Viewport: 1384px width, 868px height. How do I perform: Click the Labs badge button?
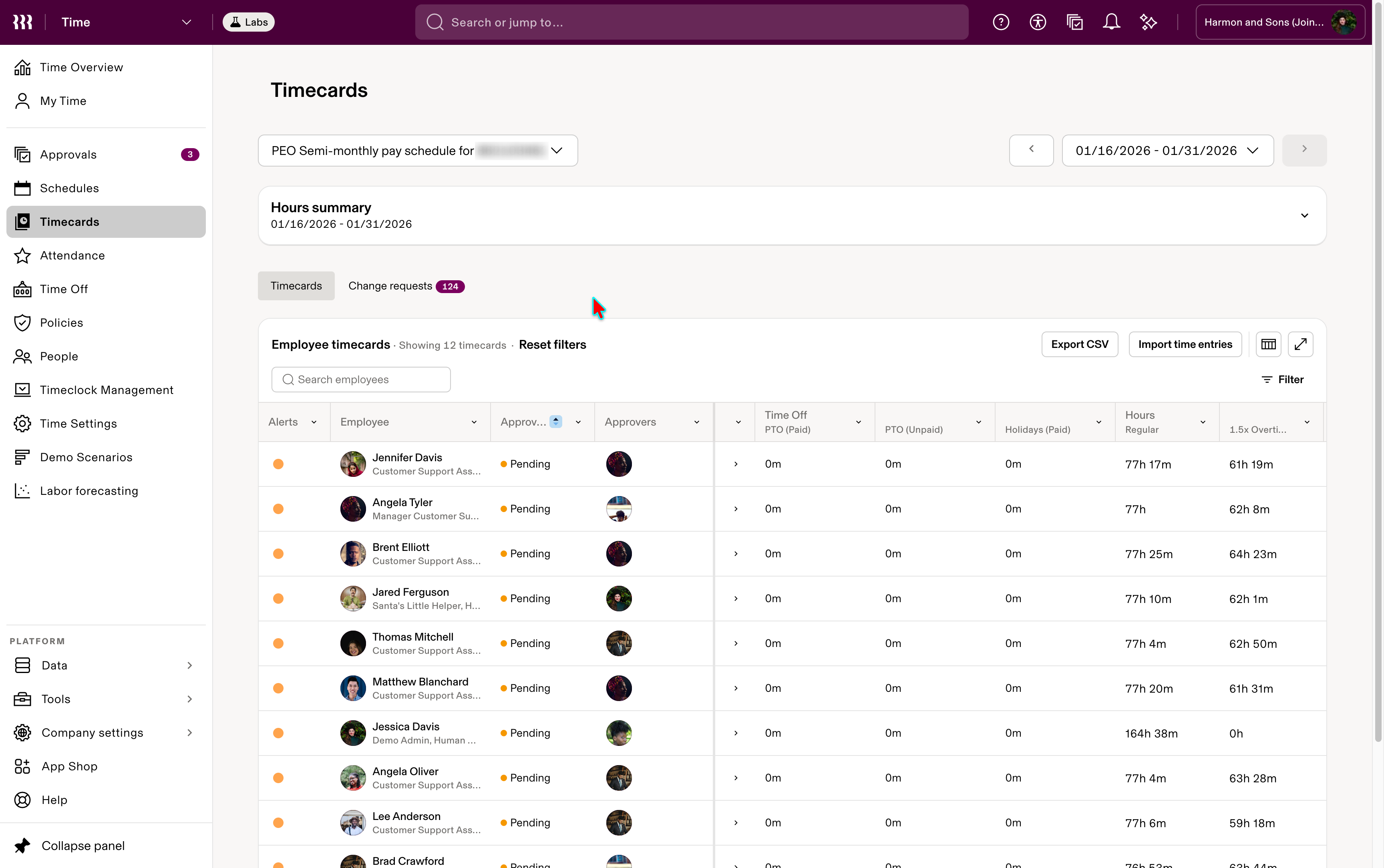coord(249,22)
